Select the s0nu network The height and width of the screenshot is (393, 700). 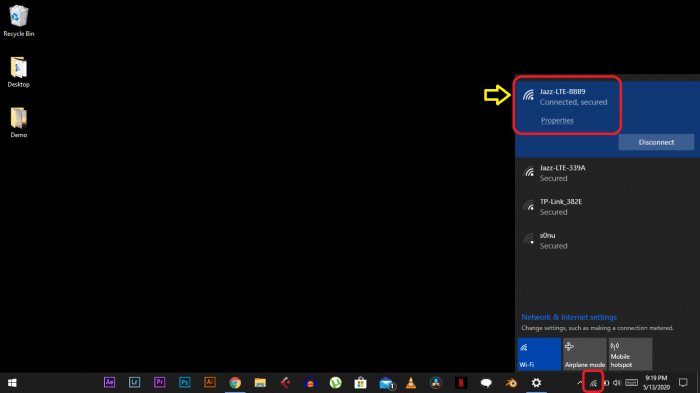tap(608, 241)
